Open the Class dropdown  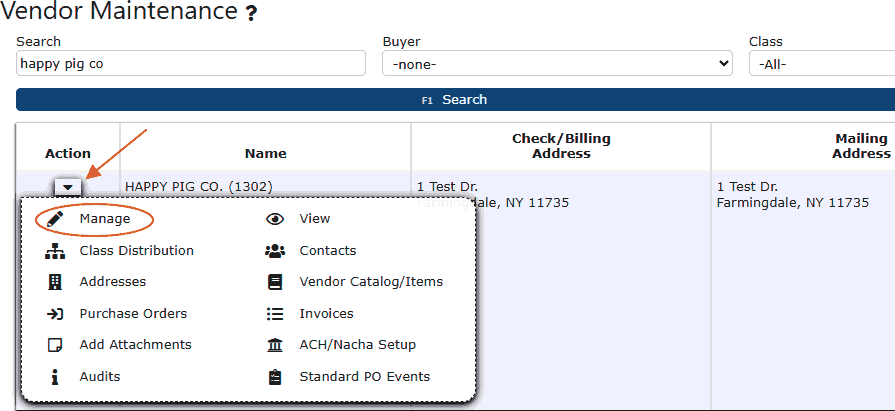pos(820,64)
